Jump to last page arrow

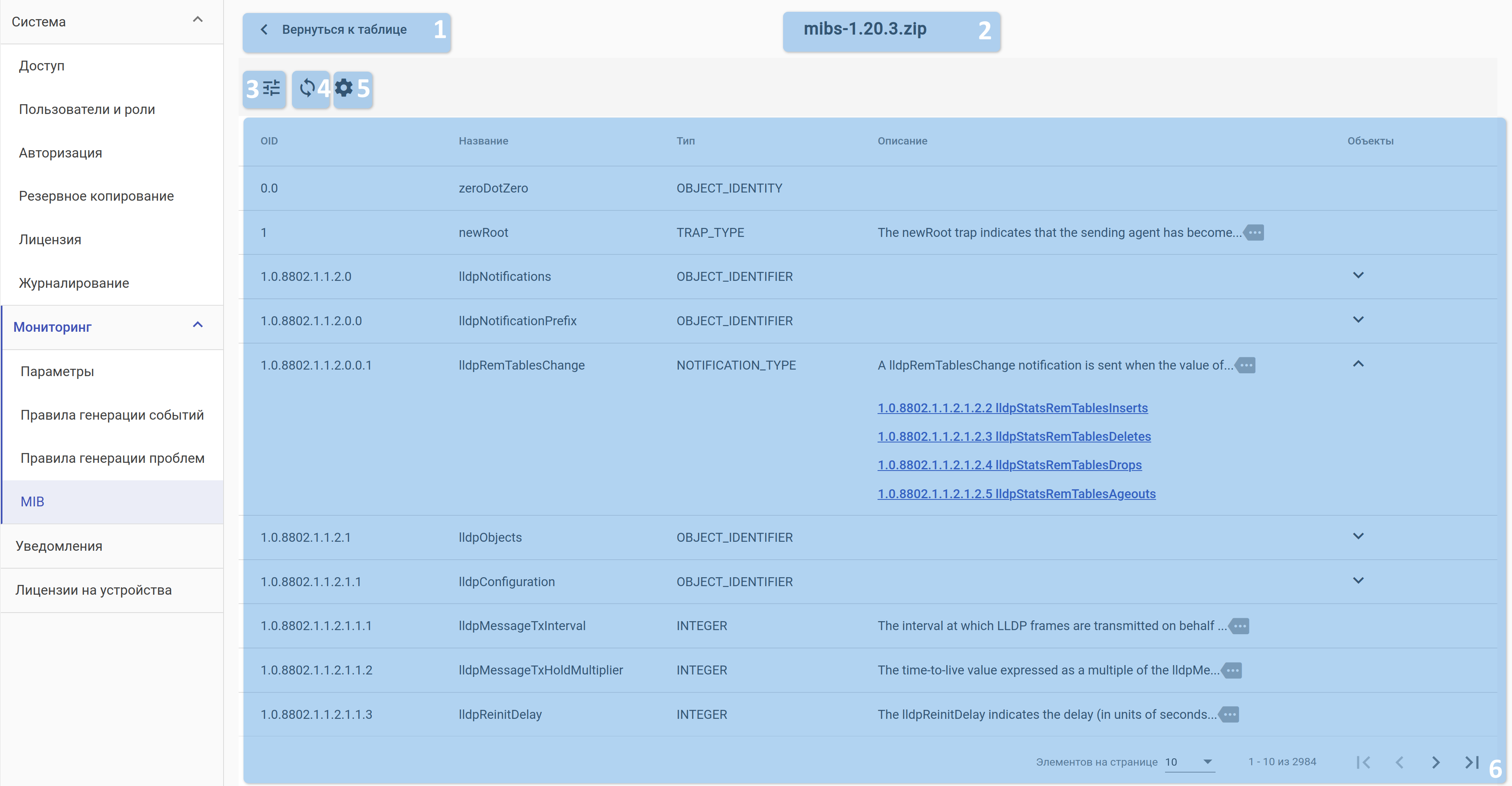1471,762
